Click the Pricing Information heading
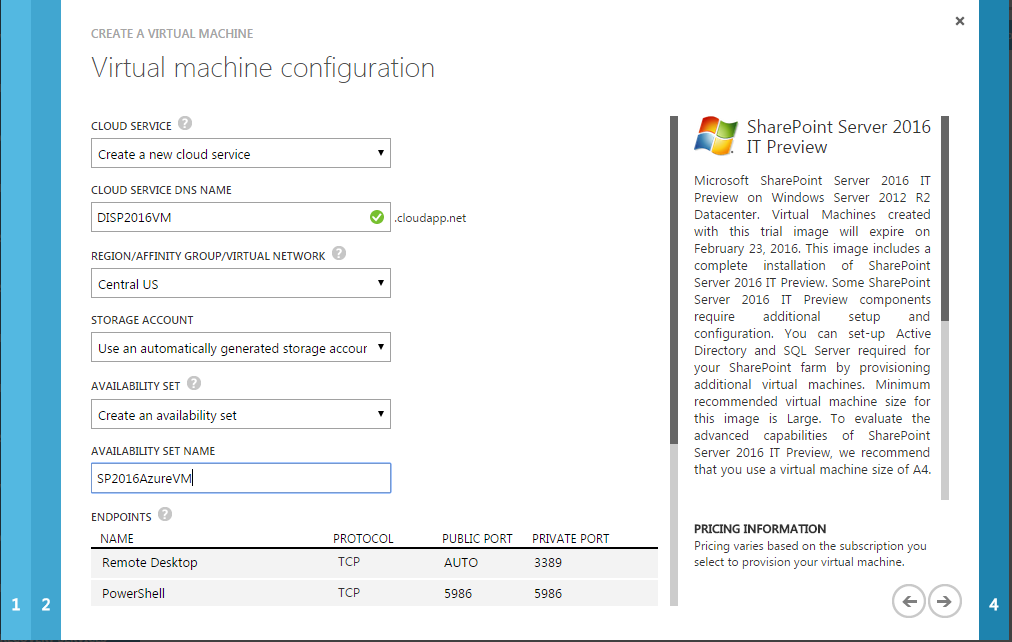This screenshot has height=642, width=1012. pos(760,529)
